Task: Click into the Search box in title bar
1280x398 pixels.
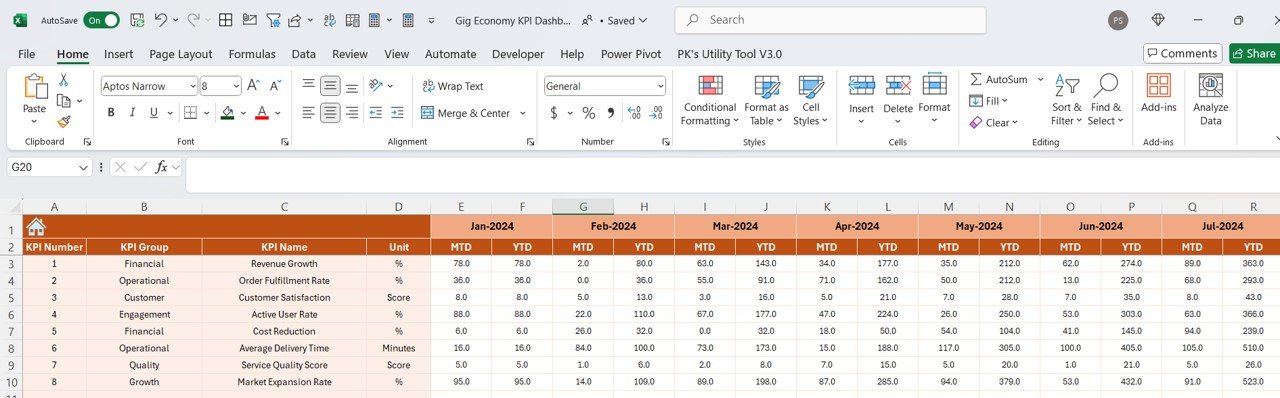Action: click(830, 20)
